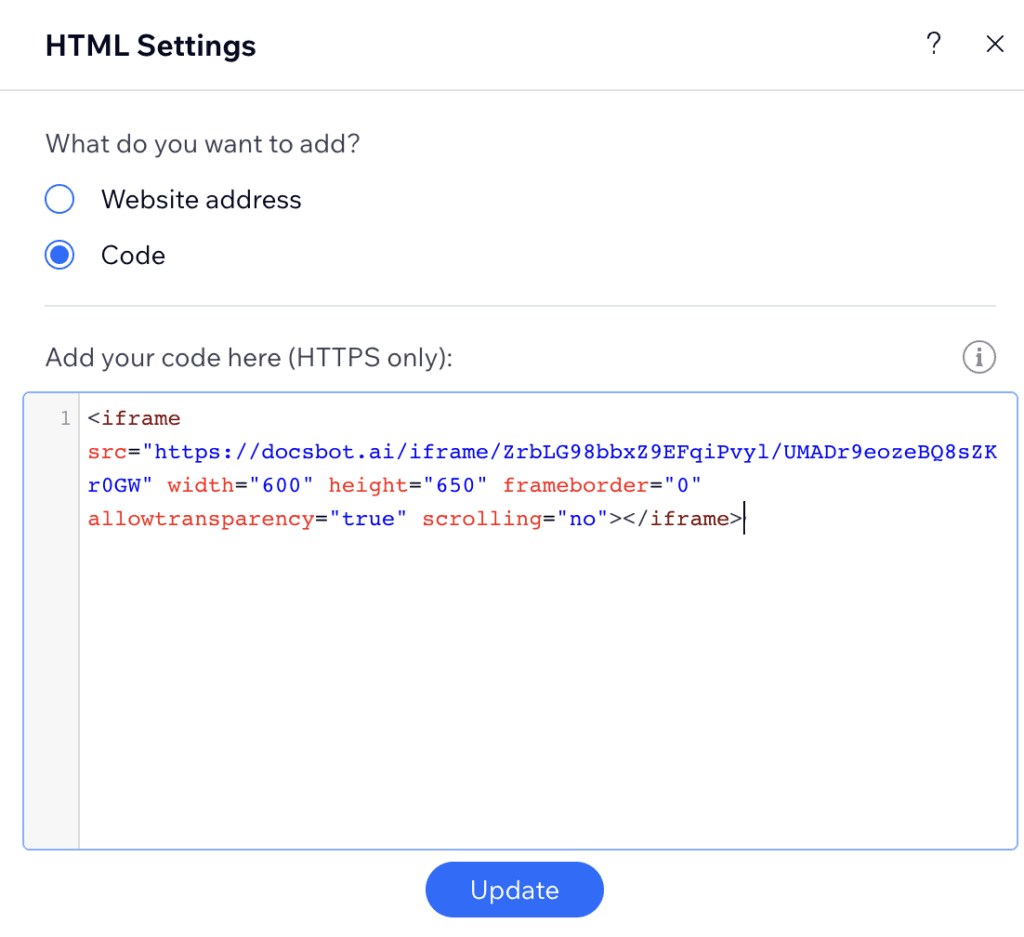Click the width value "600"
The height and width of the screenshot is (937, 1024).
click(x=282, y=485)
